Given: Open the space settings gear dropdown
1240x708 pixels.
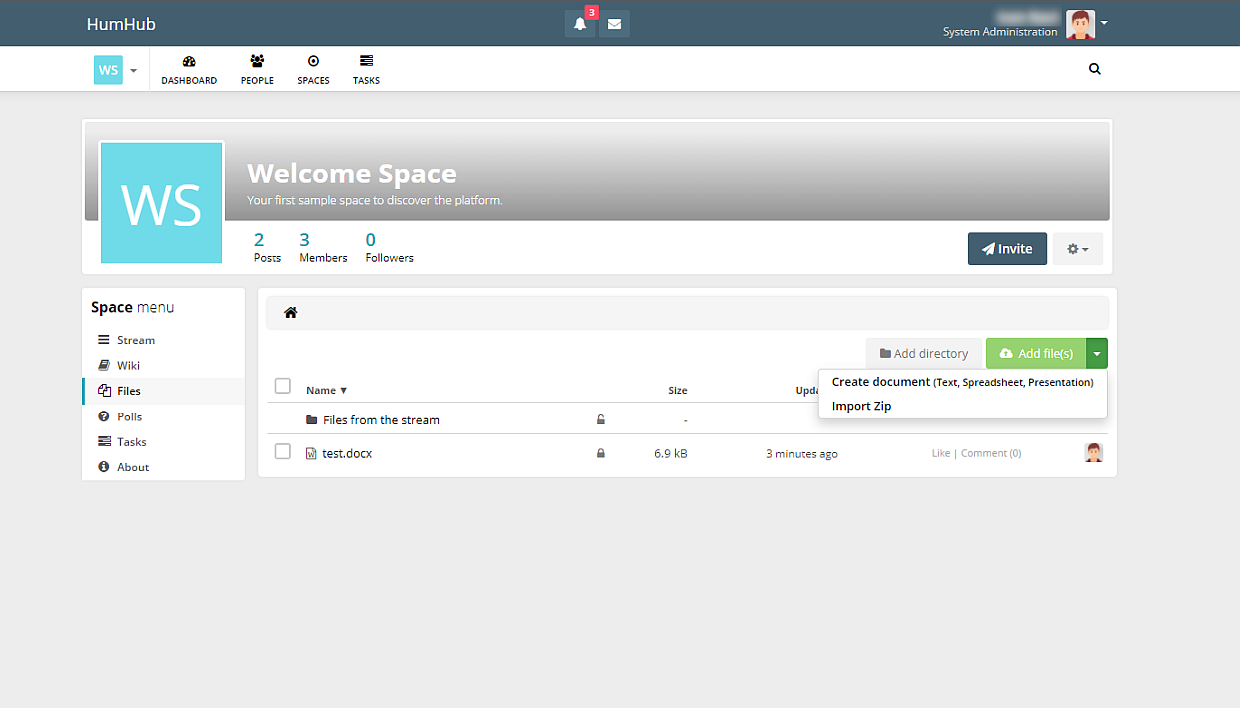Looking at the screenshot, I should pos(1077,248).
